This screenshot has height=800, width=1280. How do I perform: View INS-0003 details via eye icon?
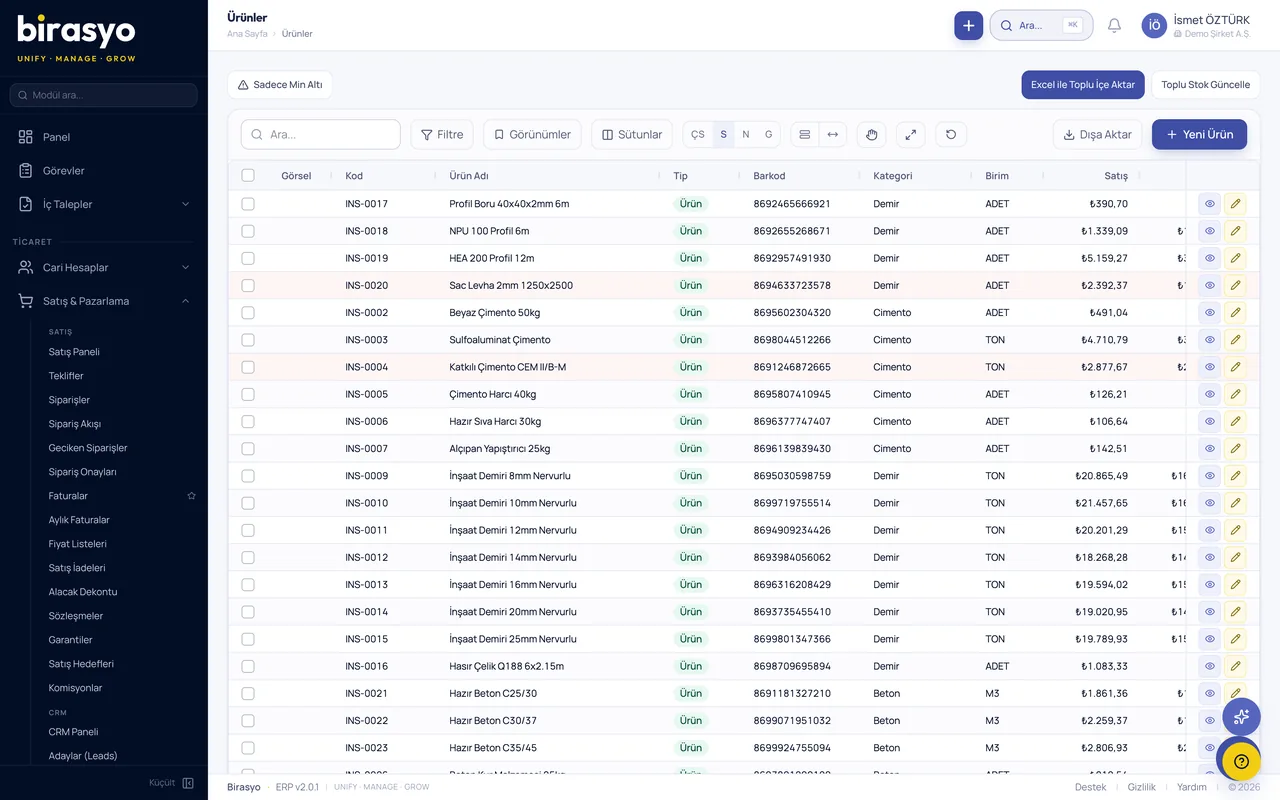point(1209,340)
